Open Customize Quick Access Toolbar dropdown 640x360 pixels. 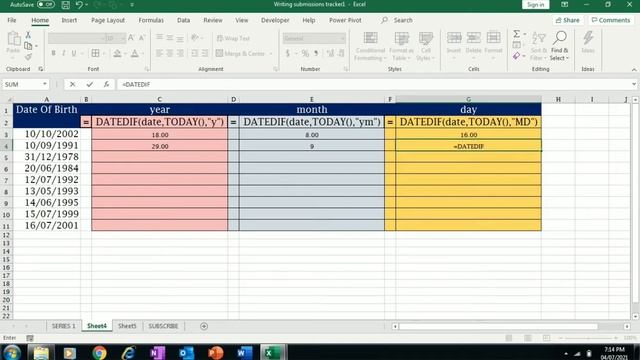[x=132, y=5]
